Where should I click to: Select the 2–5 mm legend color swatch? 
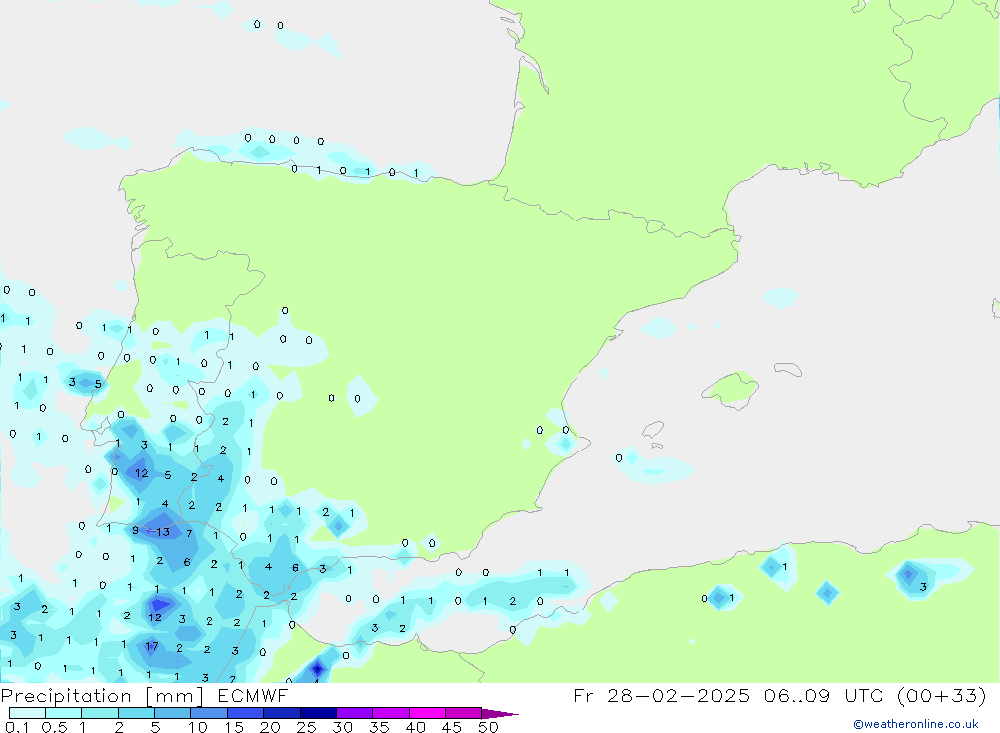click(x=136, y=713)
